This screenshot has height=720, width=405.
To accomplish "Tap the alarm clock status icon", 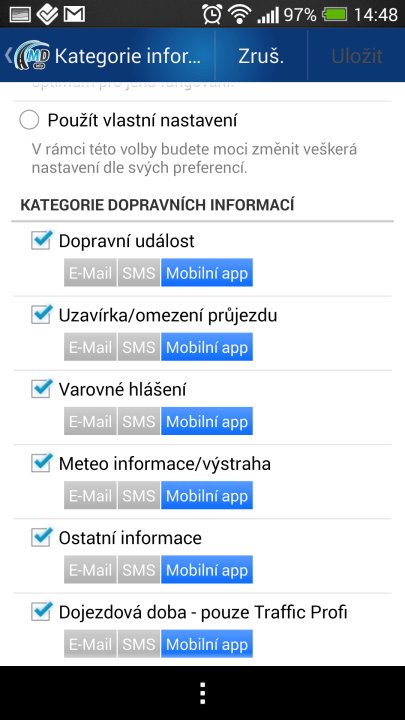I will (212, 14).
